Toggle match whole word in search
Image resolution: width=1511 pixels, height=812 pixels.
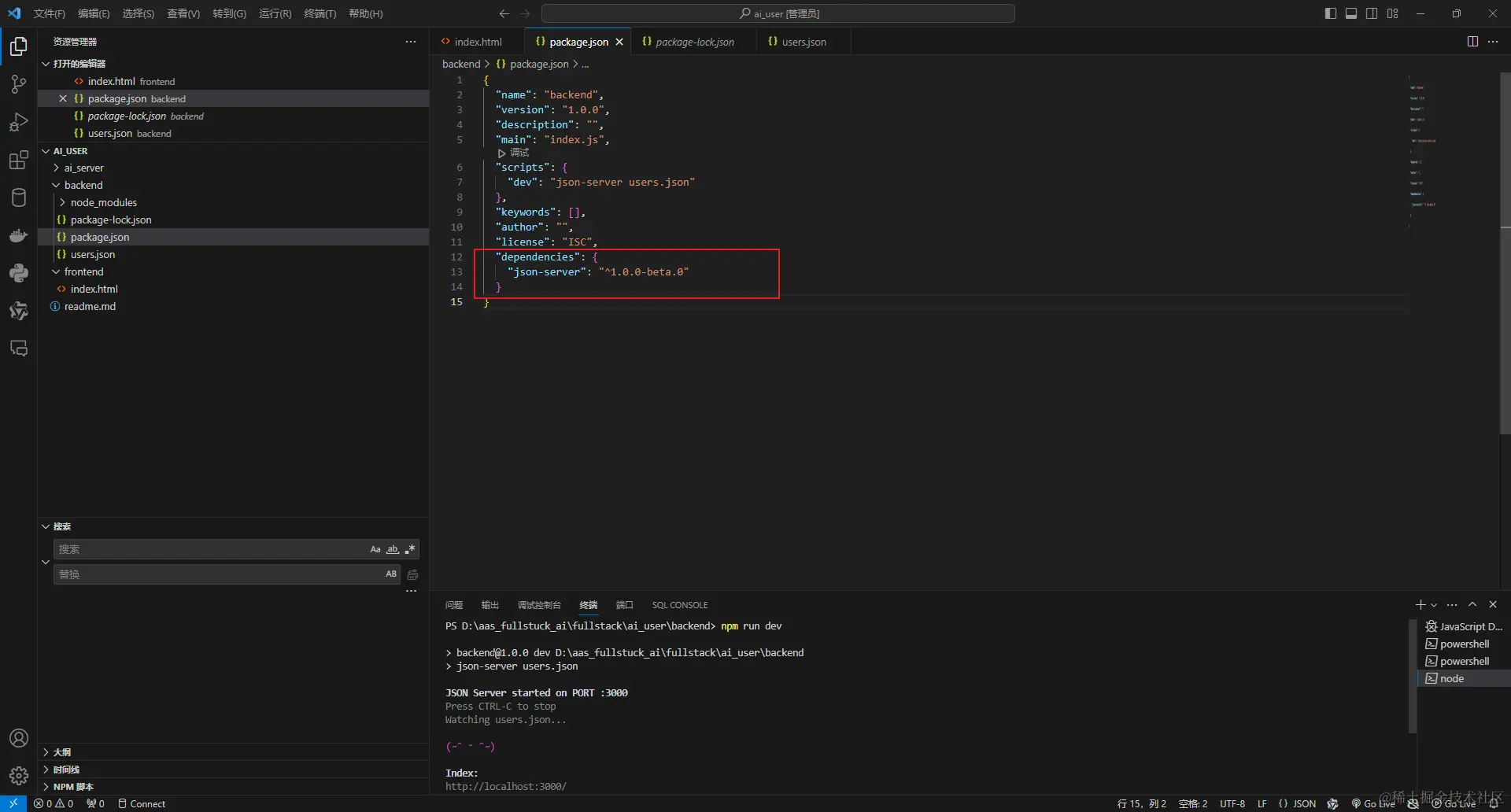(x=393, y=549)
